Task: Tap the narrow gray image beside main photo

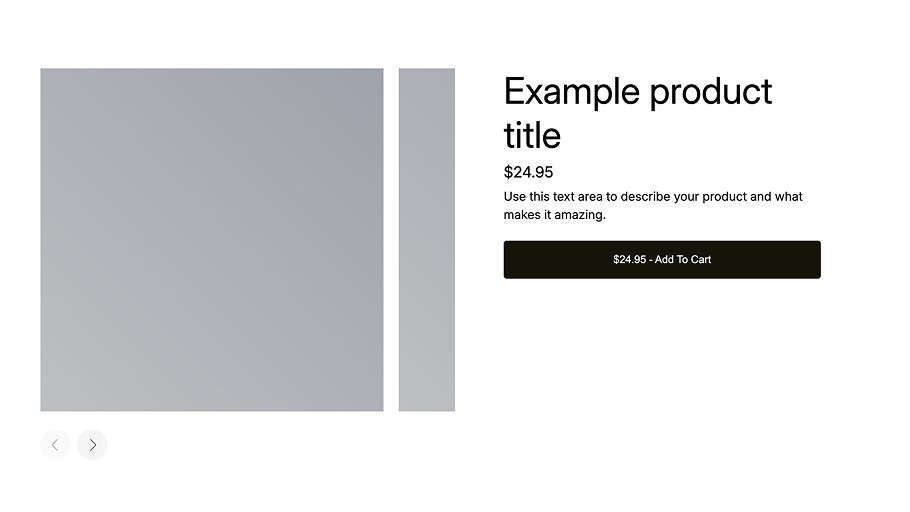Action: click(x=427, y=240)
